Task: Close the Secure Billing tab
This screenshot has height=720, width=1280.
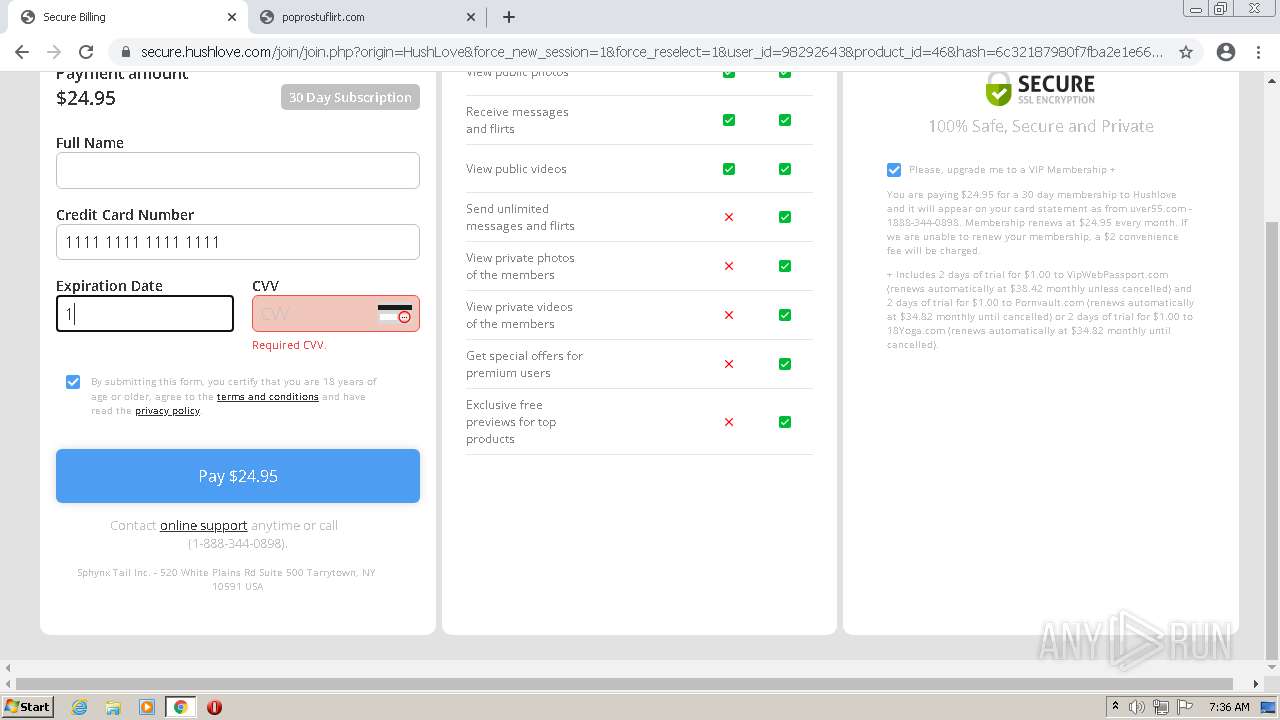Action: 232,17
